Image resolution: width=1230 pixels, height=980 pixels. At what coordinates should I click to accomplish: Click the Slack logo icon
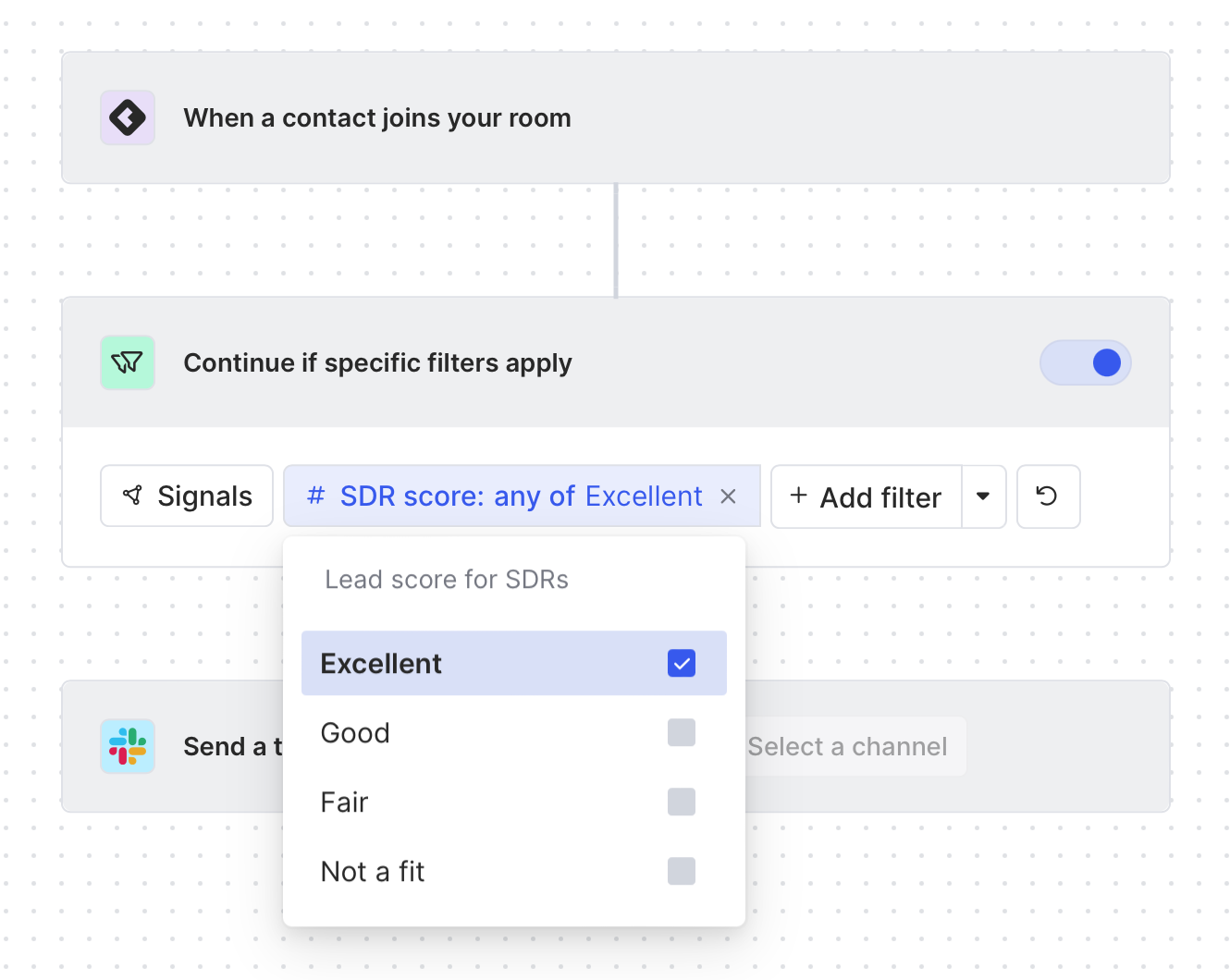128,746
